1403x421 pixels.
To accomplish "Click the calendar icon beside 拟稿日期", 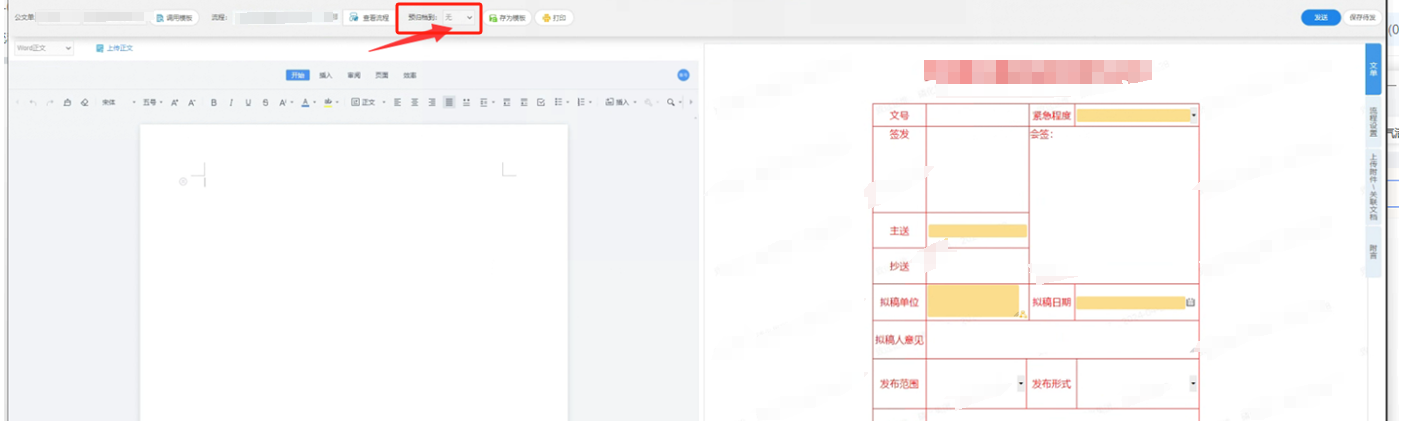I will point(1191,302).
